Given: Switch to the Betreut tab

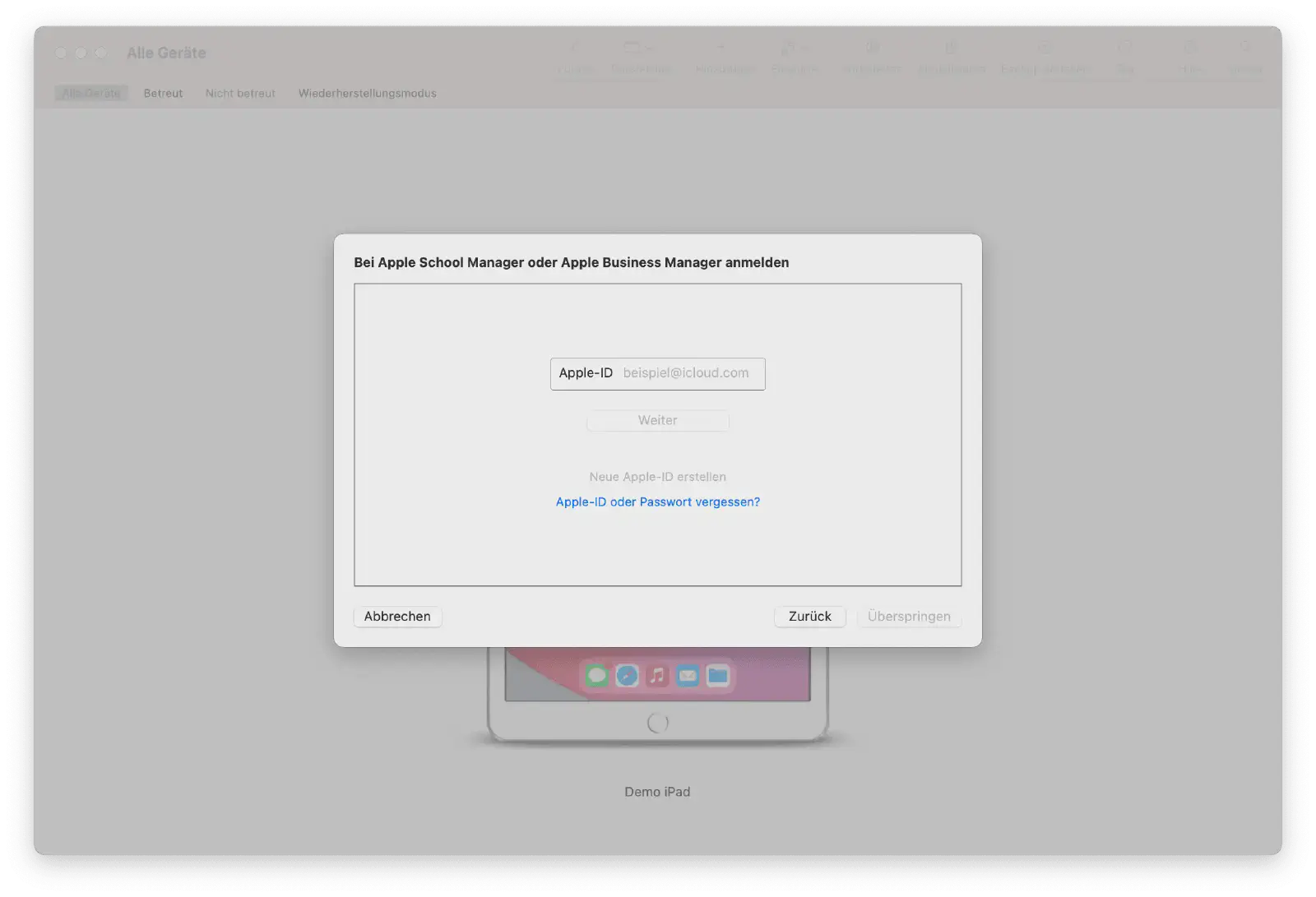Looking at the screenshot, I should tap(163, 93).
